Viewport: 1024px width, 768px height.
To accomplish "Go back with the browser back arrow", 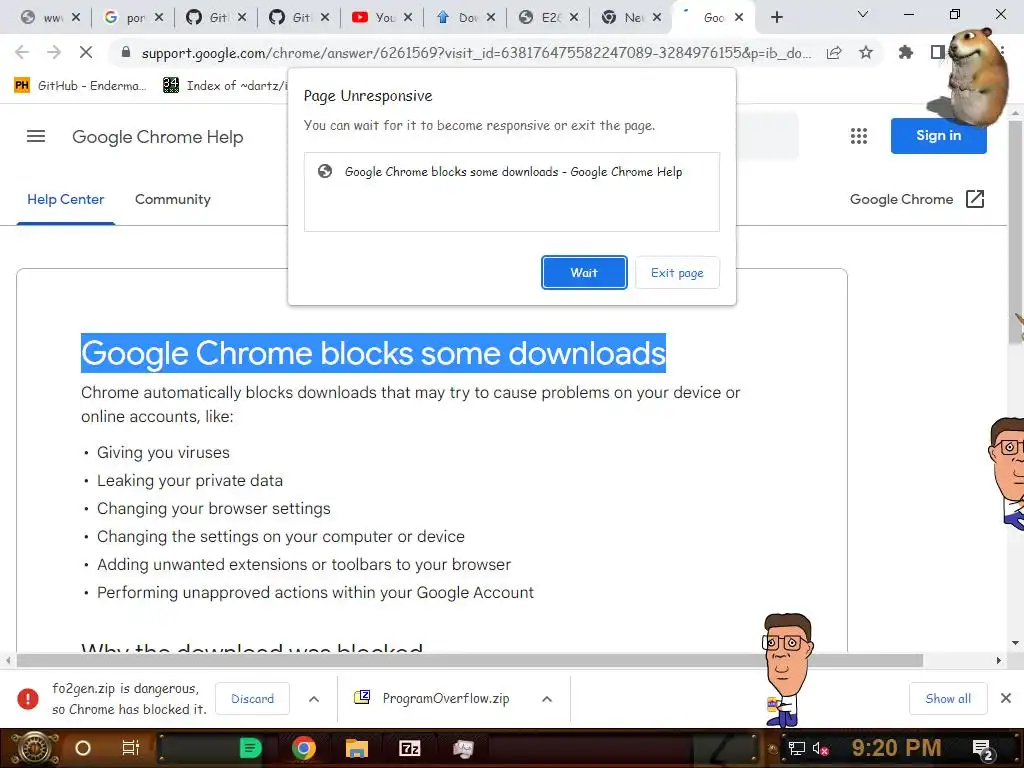I will (x=22, y=52).
